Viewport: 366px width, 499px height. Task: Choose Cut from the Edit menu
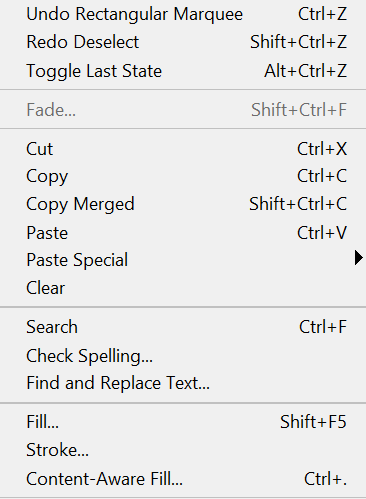(x=183, y=149)
